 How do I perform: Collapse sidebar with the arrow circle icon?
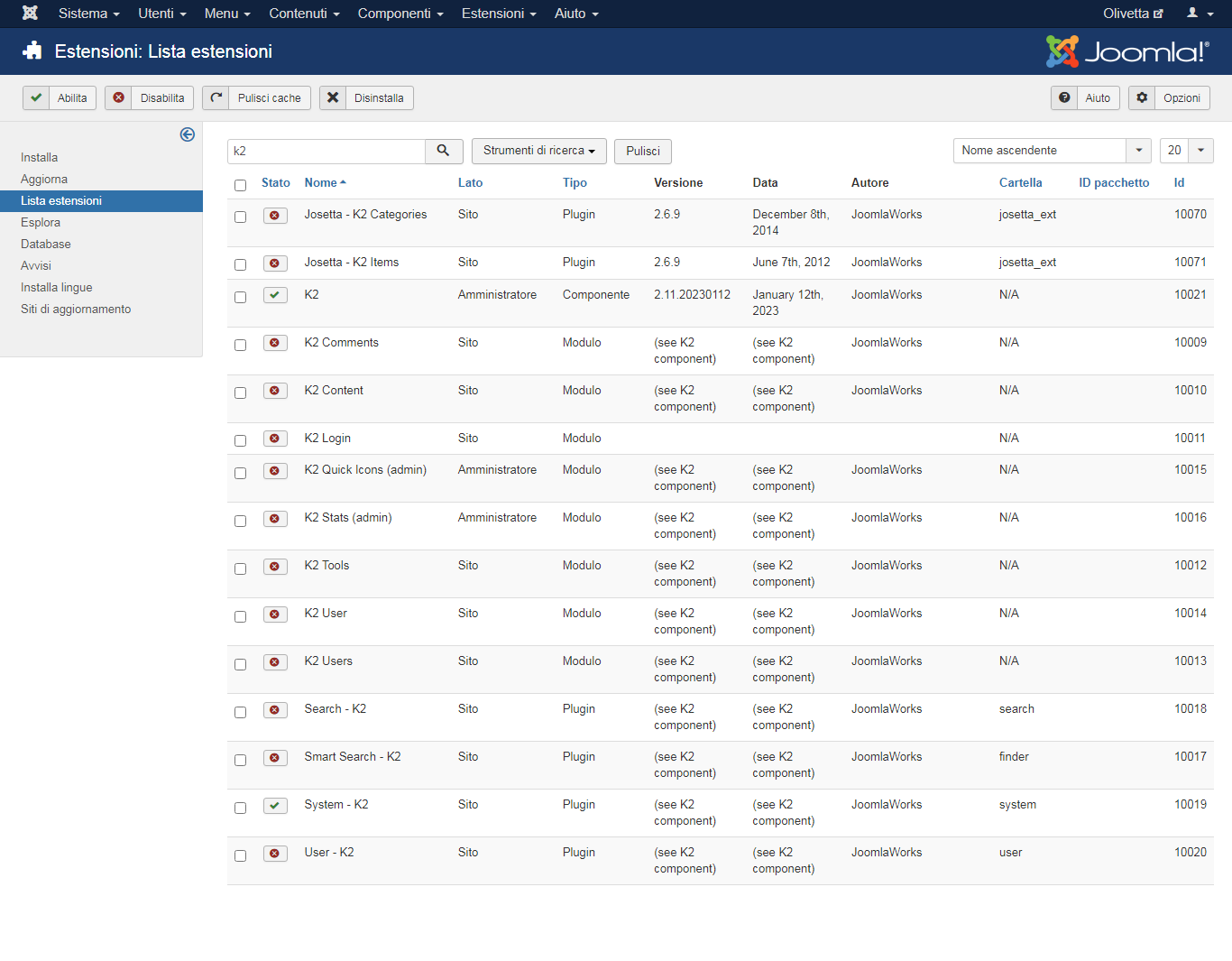pos(188,134)
